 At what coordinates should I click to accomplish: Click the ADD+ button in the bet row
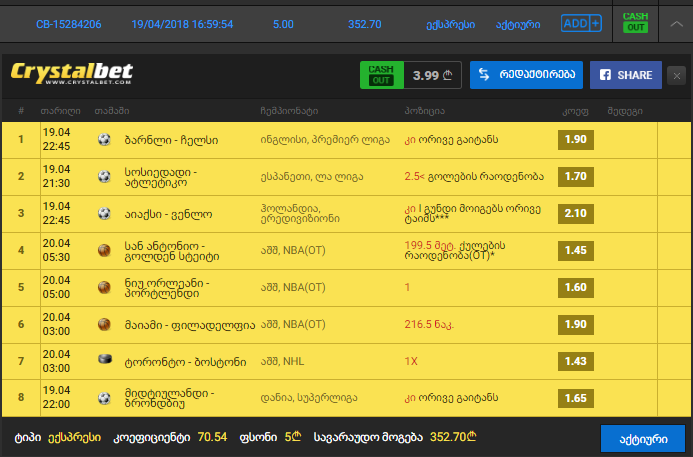coord(581,23)
